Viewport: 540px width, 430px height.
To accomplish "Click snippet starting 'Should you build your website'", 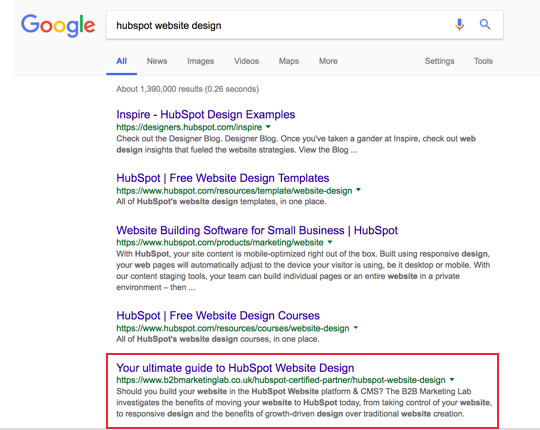I will point(304,402).
